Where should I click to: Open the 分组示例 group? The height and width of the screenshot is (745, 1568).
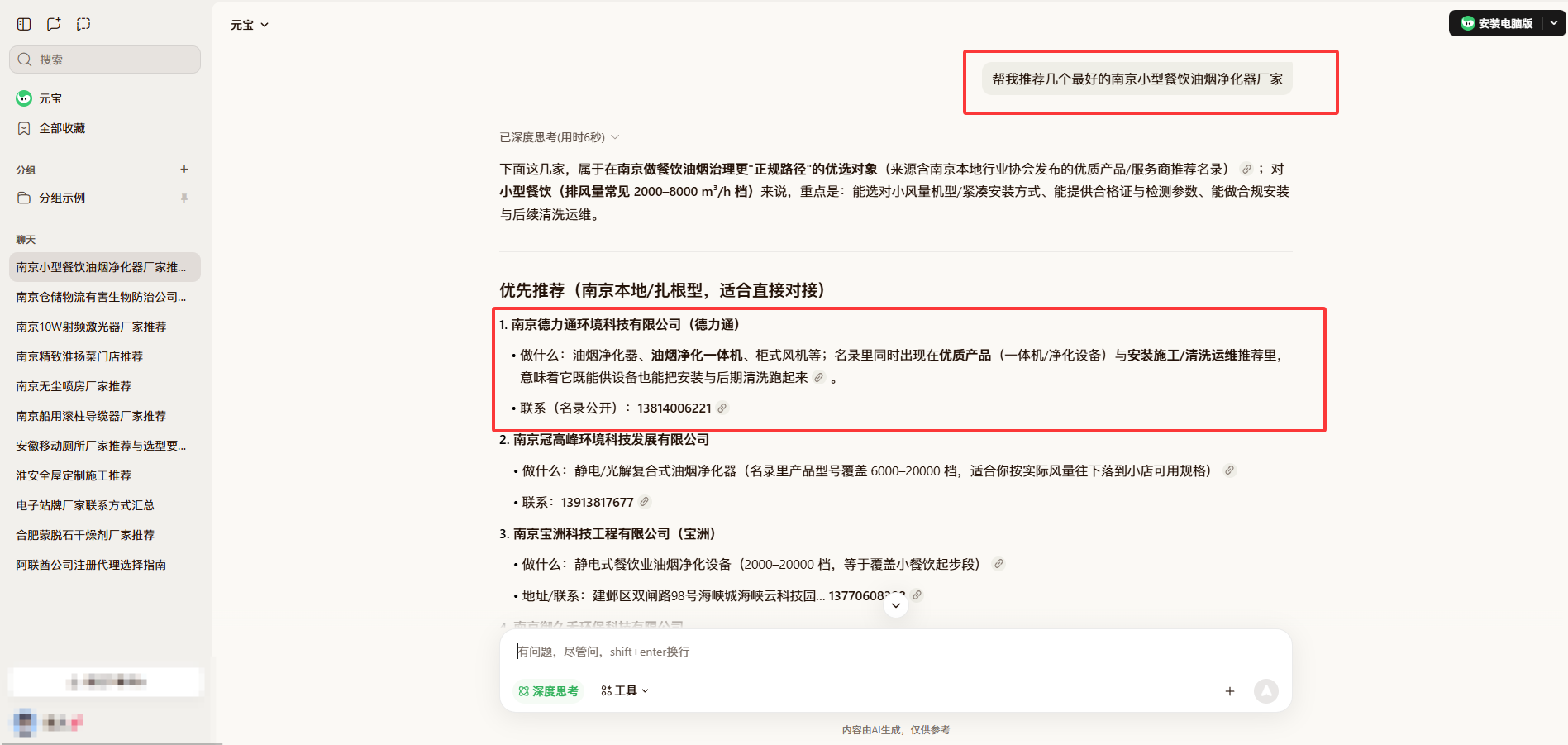(105, 198)
